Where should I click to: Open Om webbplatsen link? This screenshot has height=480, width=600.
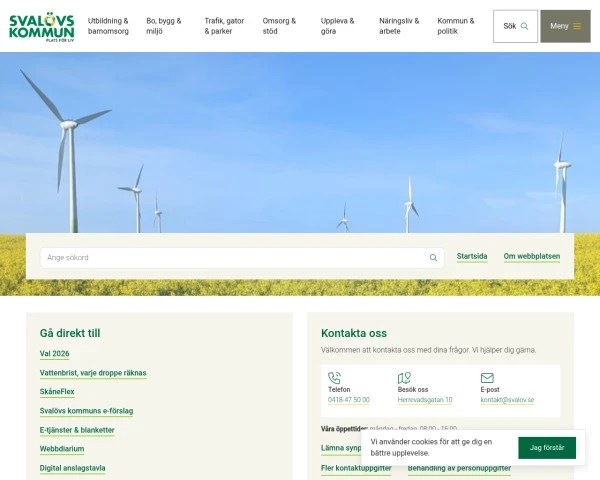pyautogui.click(x=532, y=256)
